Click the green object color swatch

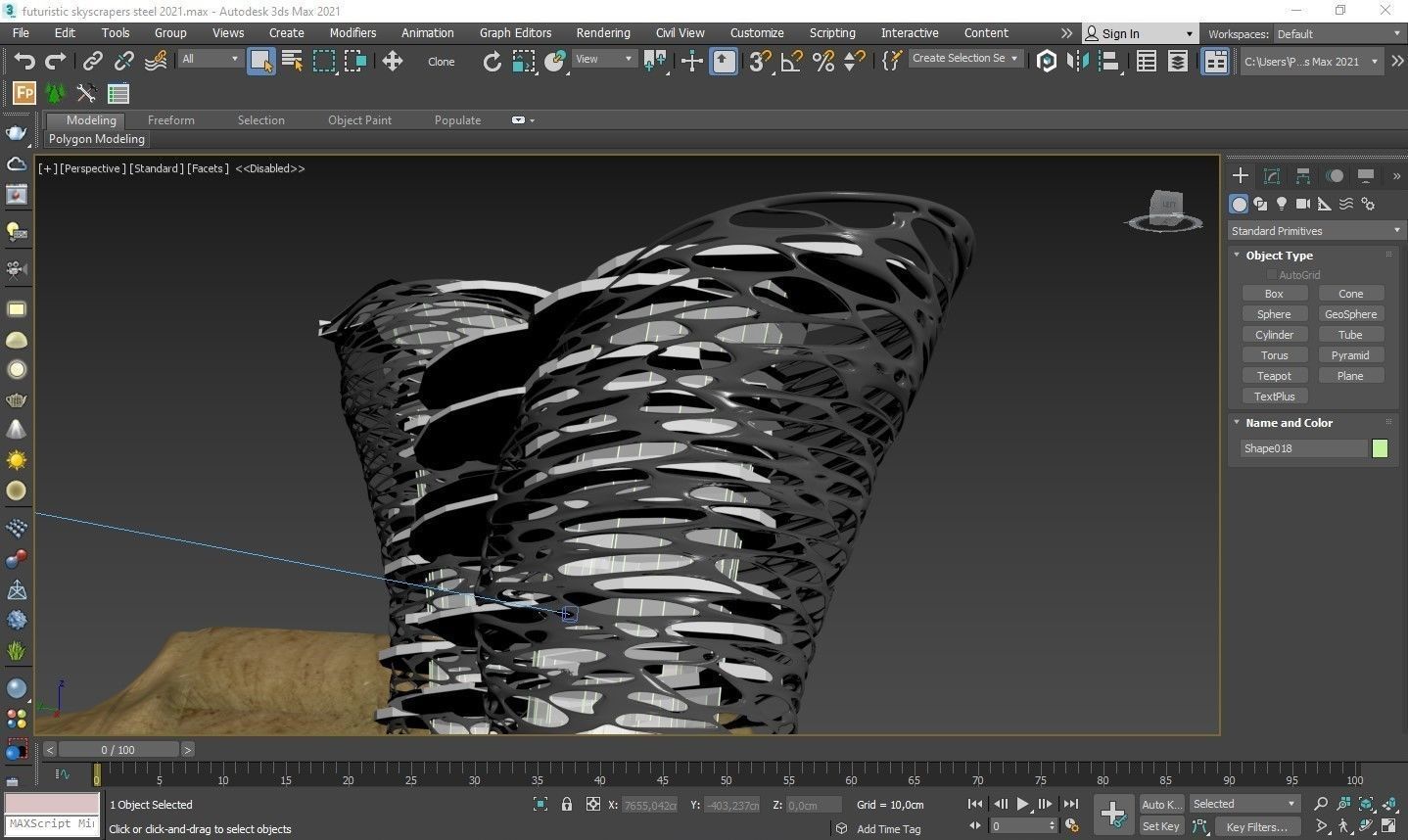tap(1380, 448)
